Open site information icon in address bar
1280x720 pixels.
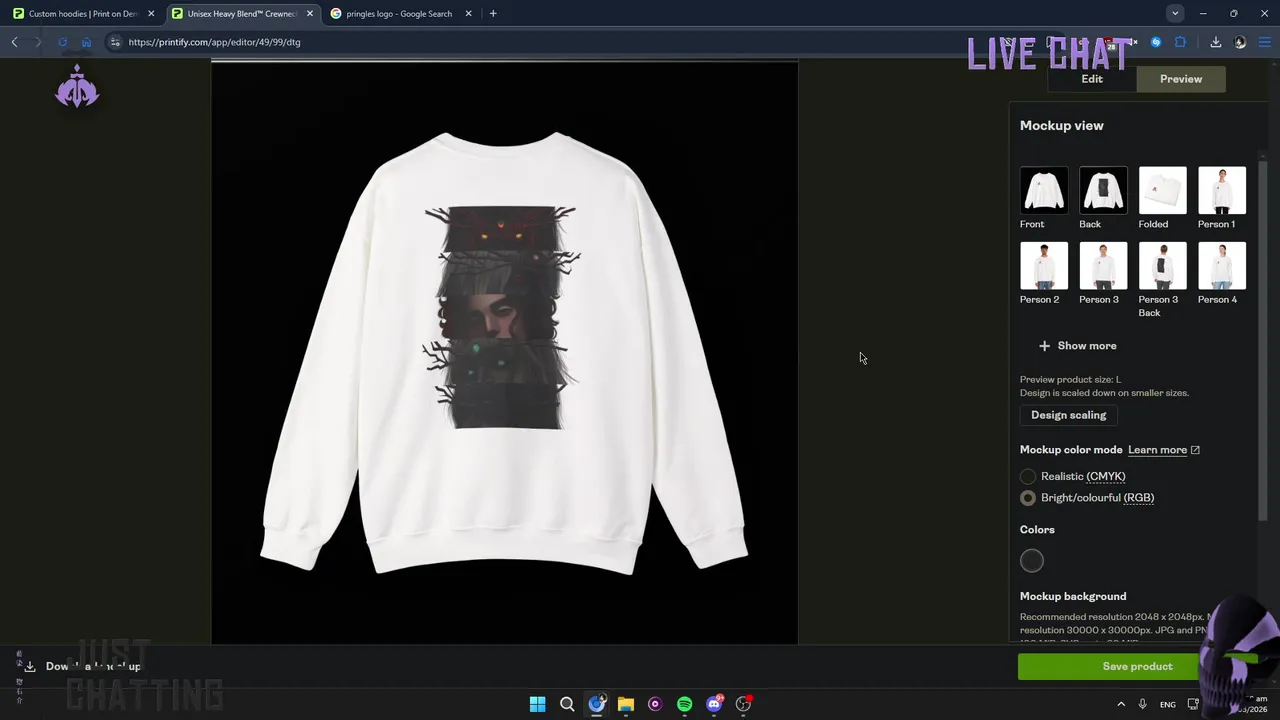[115, 42]
